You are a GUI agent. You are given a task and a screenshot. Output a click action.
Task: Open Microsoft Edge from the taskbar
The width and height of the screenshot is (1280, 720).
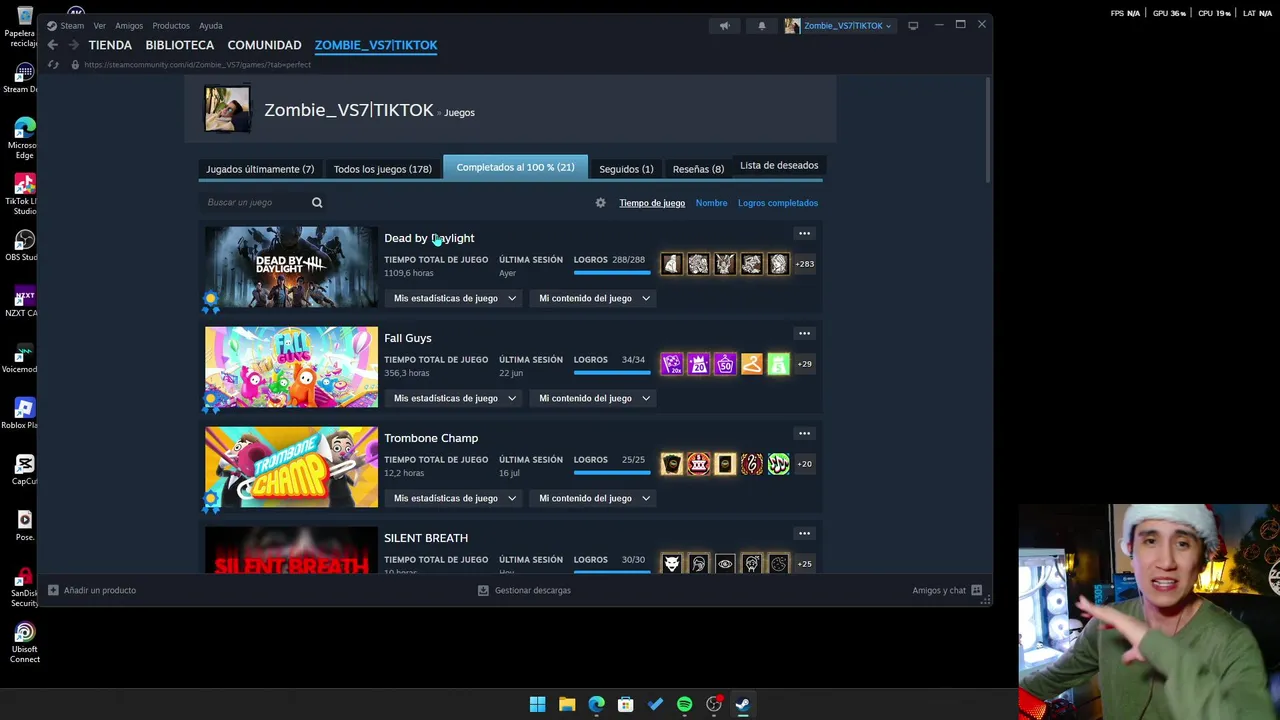pos(596,704)
